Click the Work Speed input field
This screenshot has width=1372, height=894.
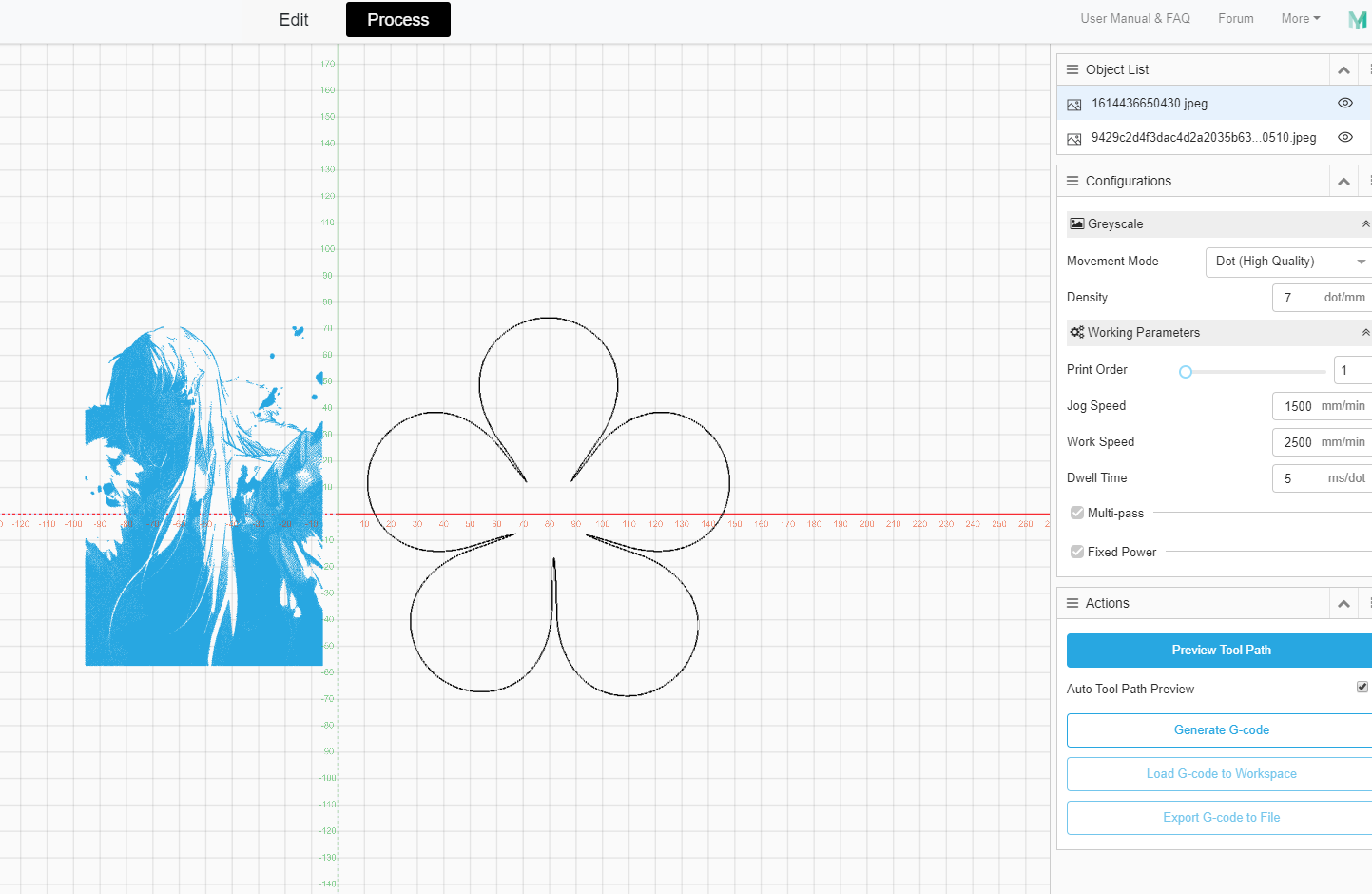(x=1322, y=442)
